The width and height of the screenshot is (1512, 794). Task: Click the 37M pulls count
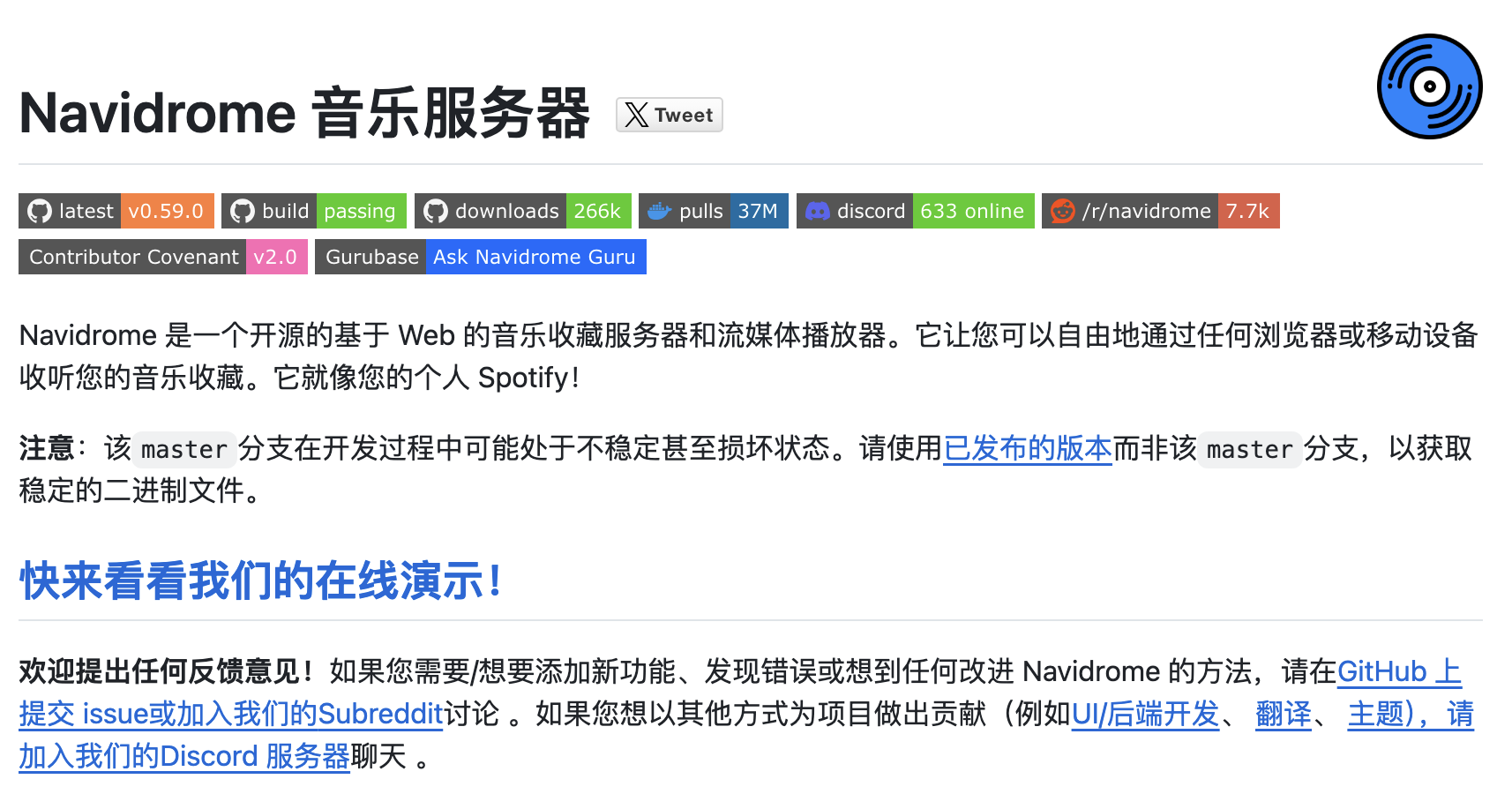point(757,212)
